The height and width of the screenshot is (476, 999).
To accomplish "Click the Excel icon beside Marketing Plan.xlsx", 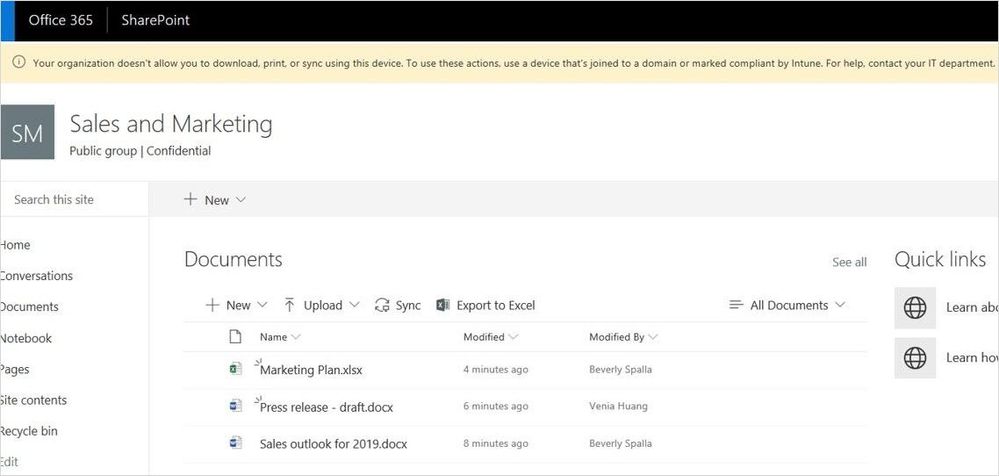I will tap(235, 369).
